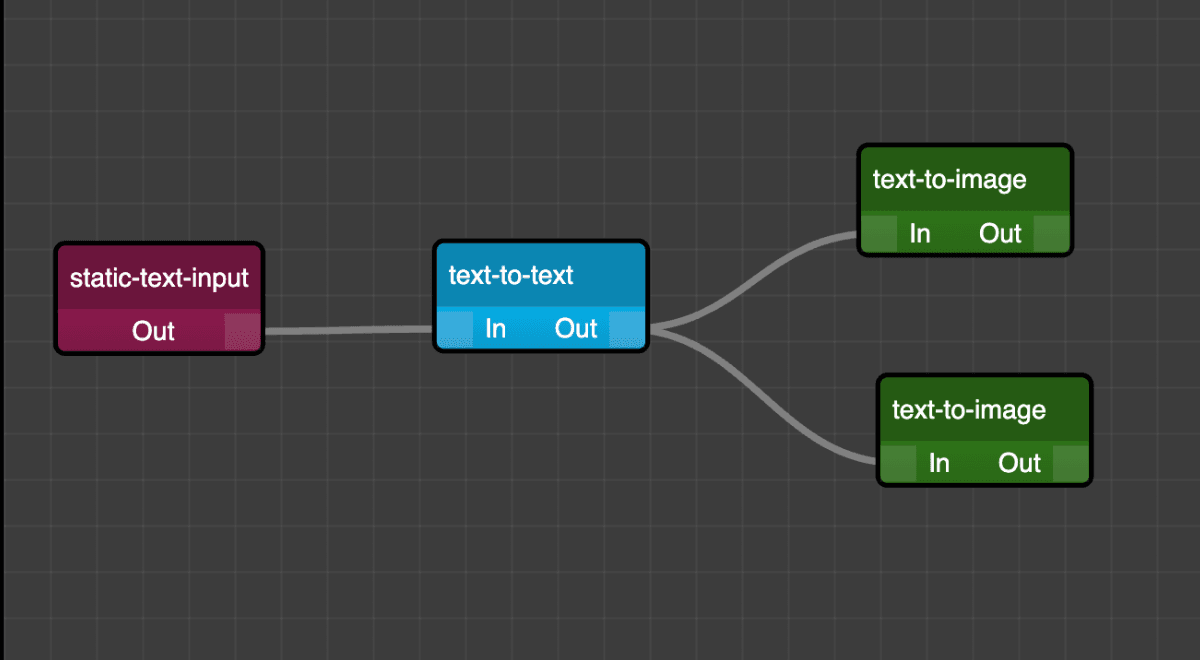Viewport: 1200px width, 660px height.
Task: Select the wire from static-text-input to text-to-text
Action: coord(348,330)
